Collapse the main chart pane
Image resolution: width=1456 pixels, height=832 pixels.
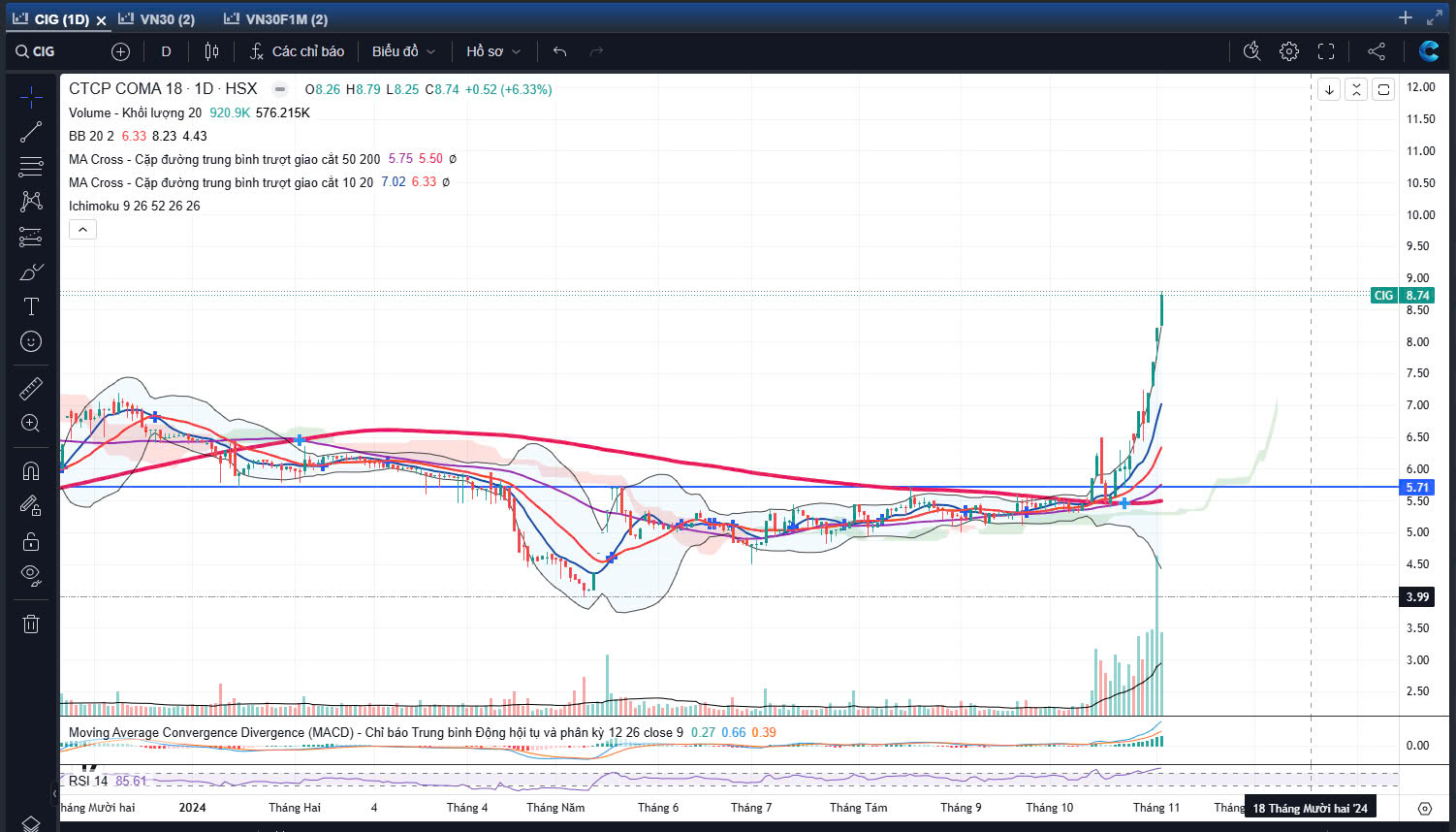click(1356, 89)
